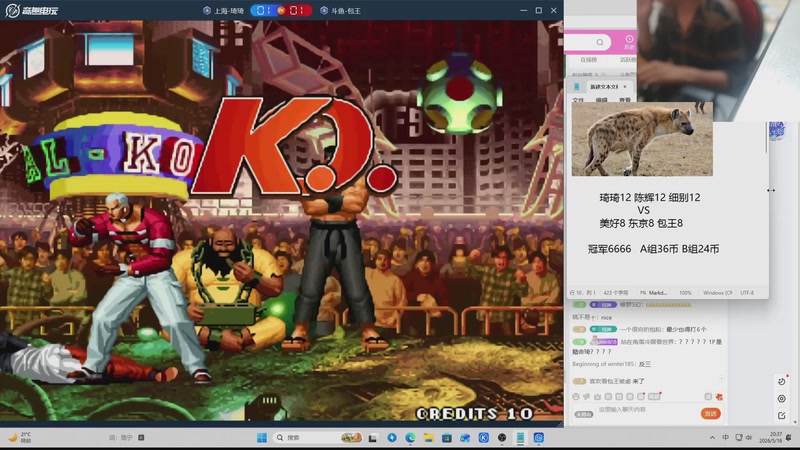Minimize the game emulator window
This screenshot has width=800, height=450.
click(x=523, y=10)
